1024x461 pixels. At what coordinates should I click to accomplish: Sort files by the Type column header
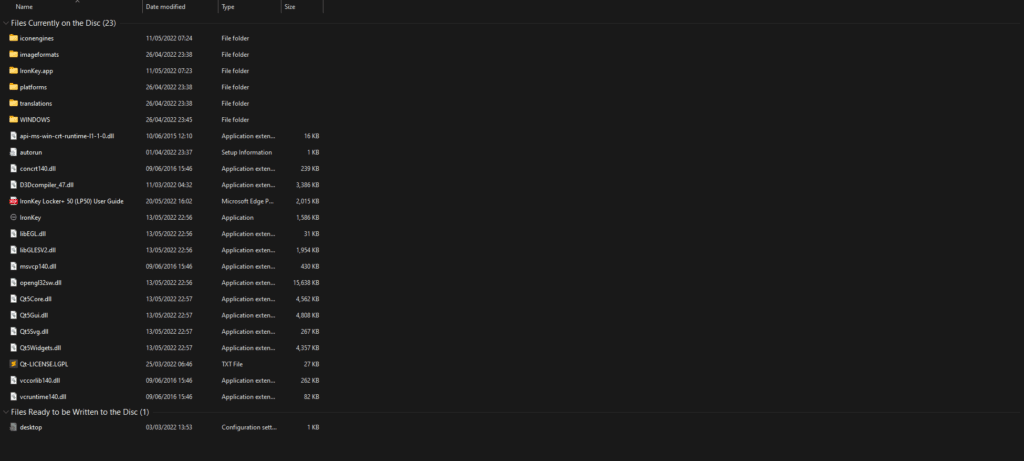click(x=228, y=7)
